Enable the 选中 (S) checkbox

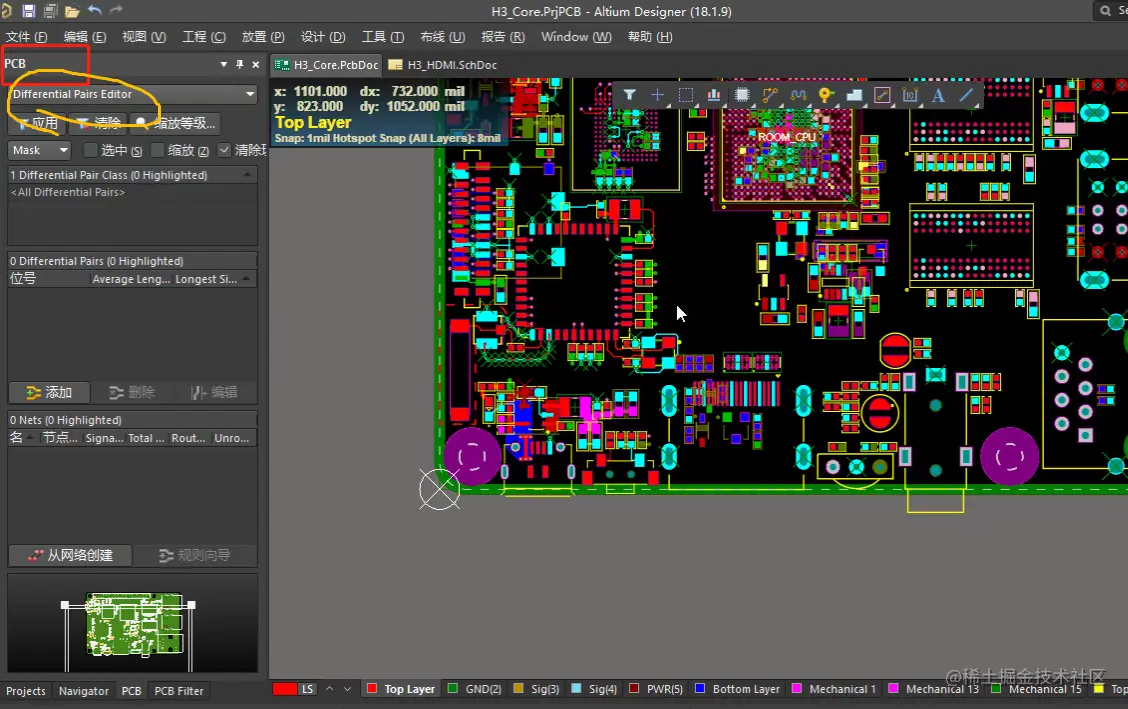click(x=91, y=150)
